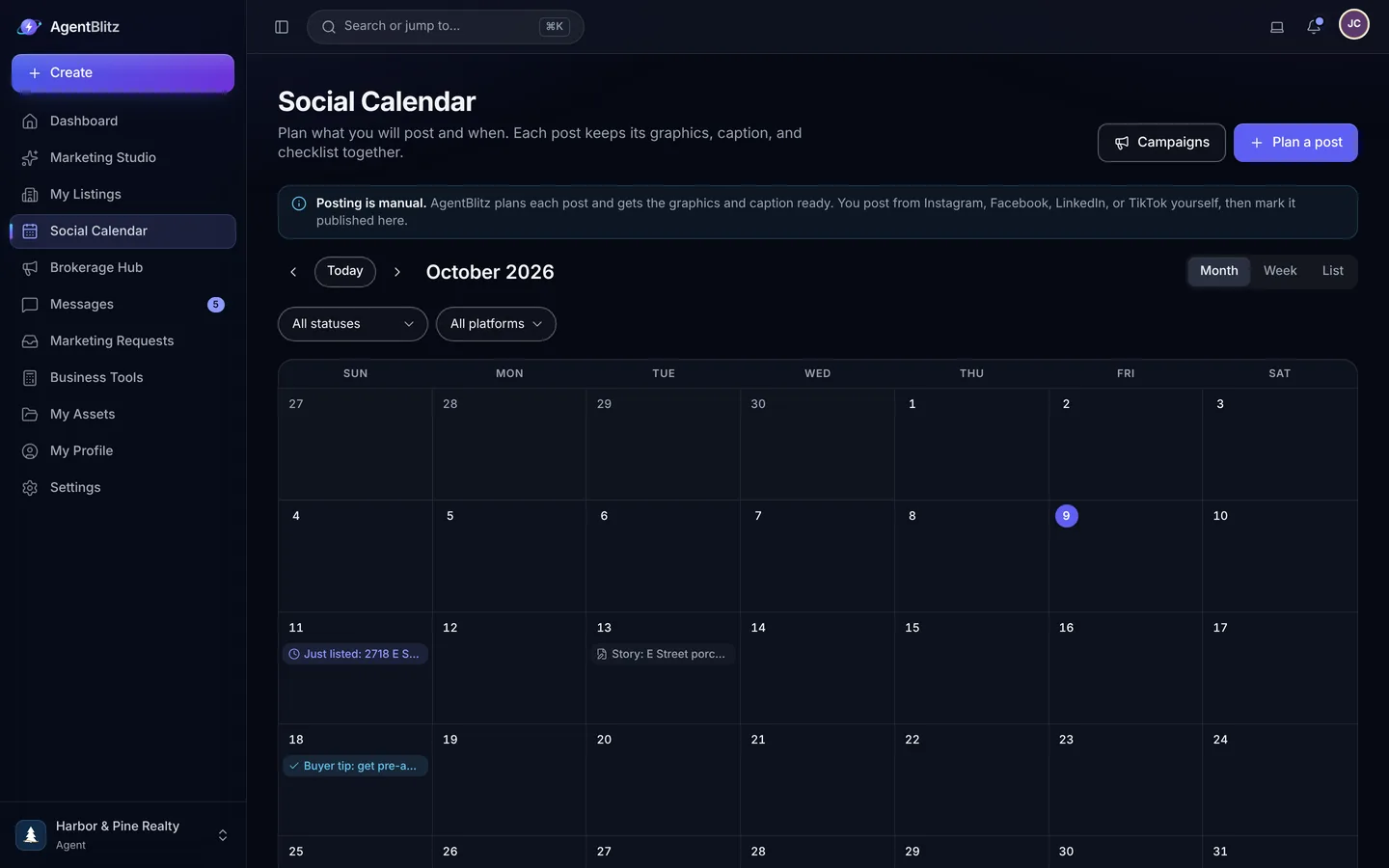Click the Create button
This screenshot has height=868, width=1389.
click(123, 73)
